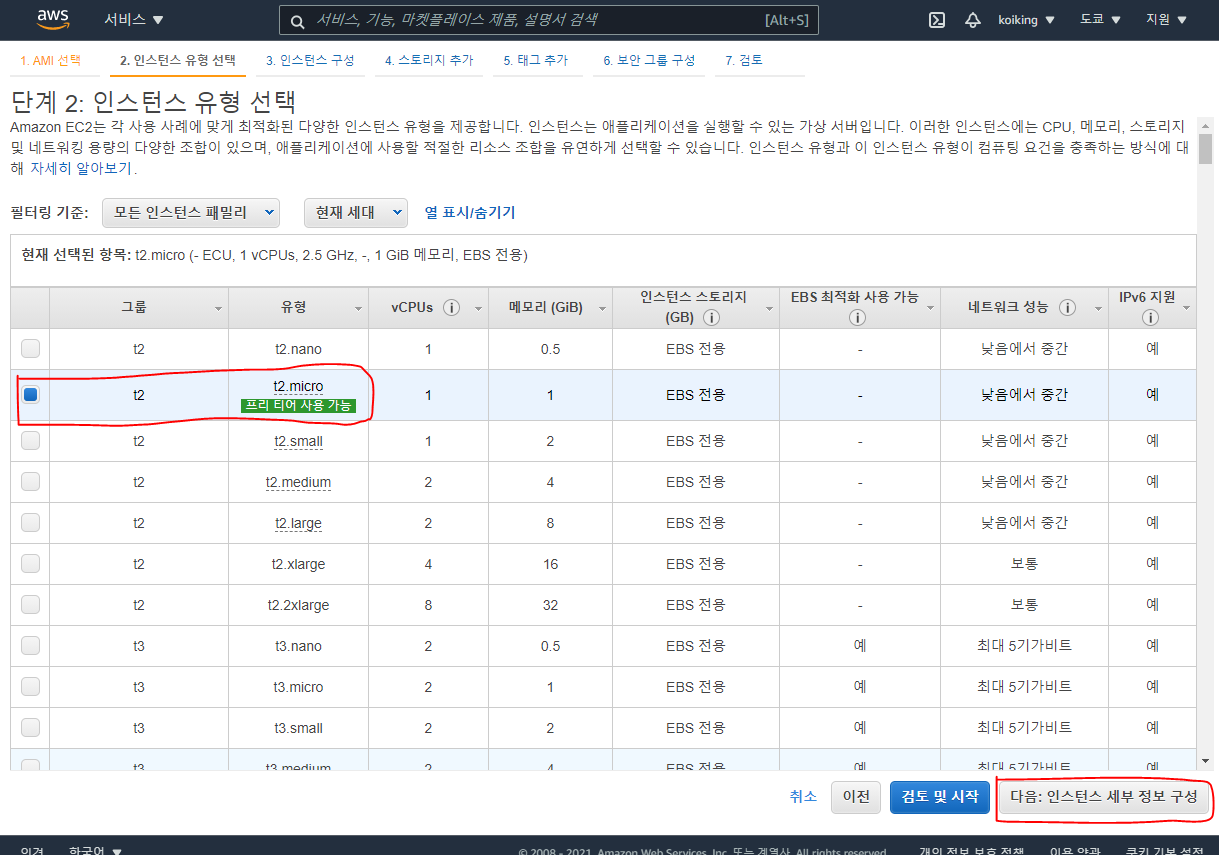Viewport: 1219px width, 855px height.
Task: Open the 모든 인스턴스 패밀리 filter dropdown
Action: (191, 212)
